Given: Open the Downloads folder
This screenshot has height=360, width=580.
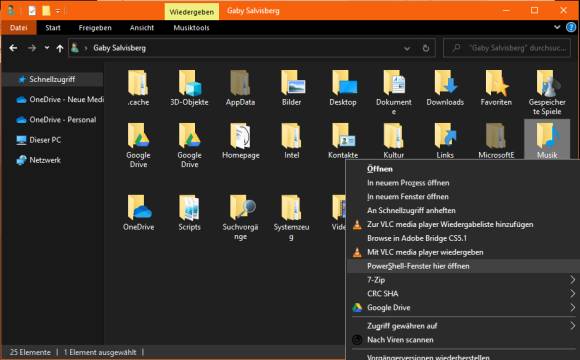Looking at the screenshot, I should 445,88.
